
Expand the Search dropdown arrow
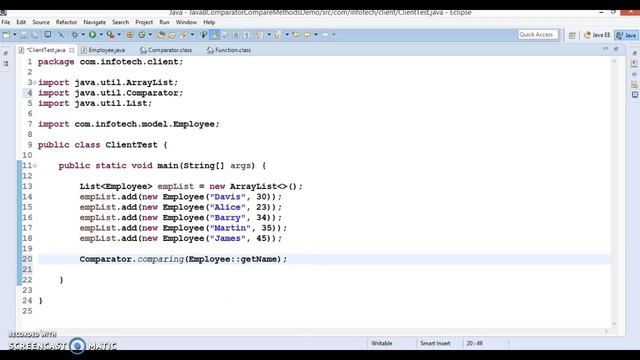192,35
